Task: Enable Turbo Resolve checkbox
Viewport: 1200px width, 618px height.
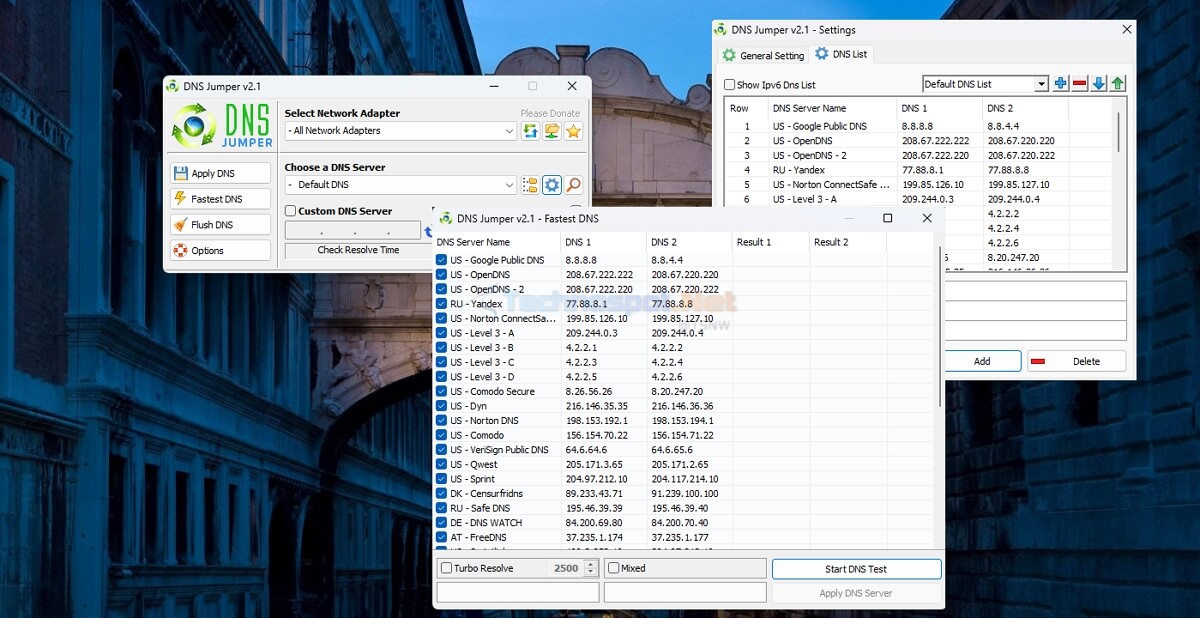Action: (x=447, y=568)
